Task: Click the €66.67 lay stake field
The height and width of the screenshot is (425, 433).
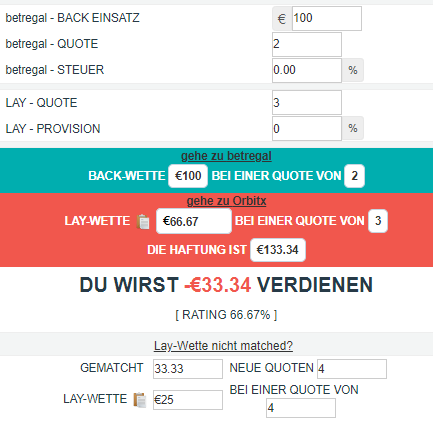Action: [x=194, y=221]
